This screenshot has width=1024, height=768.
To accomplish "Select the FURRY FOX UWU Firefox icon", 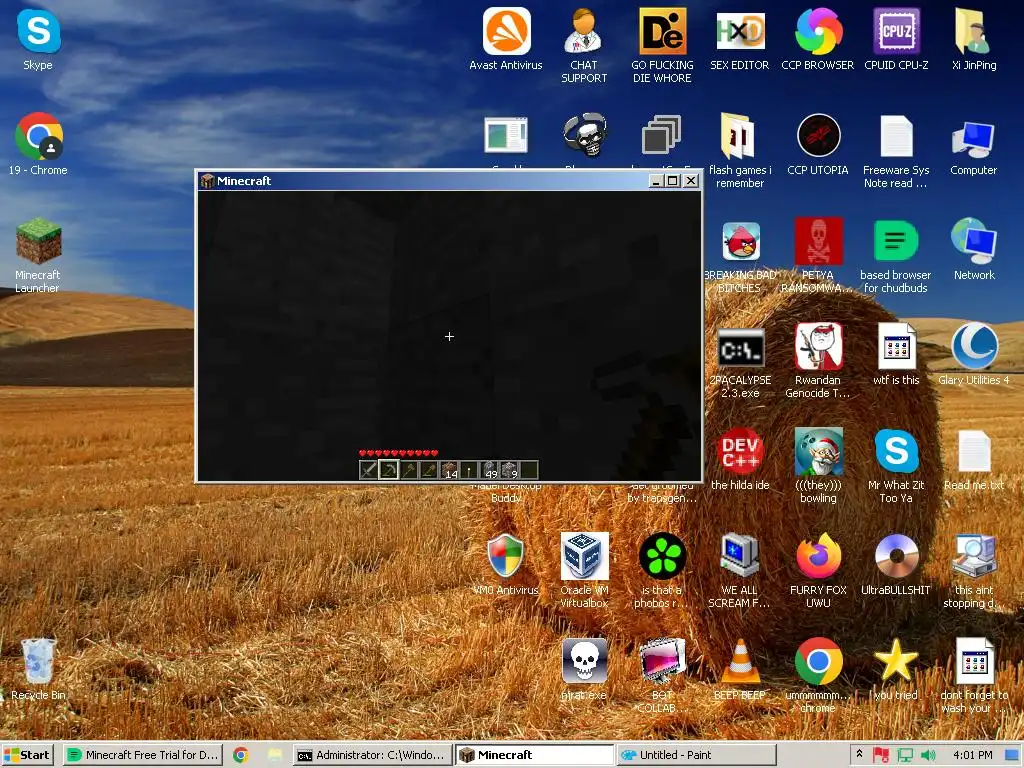I will 818,570.
